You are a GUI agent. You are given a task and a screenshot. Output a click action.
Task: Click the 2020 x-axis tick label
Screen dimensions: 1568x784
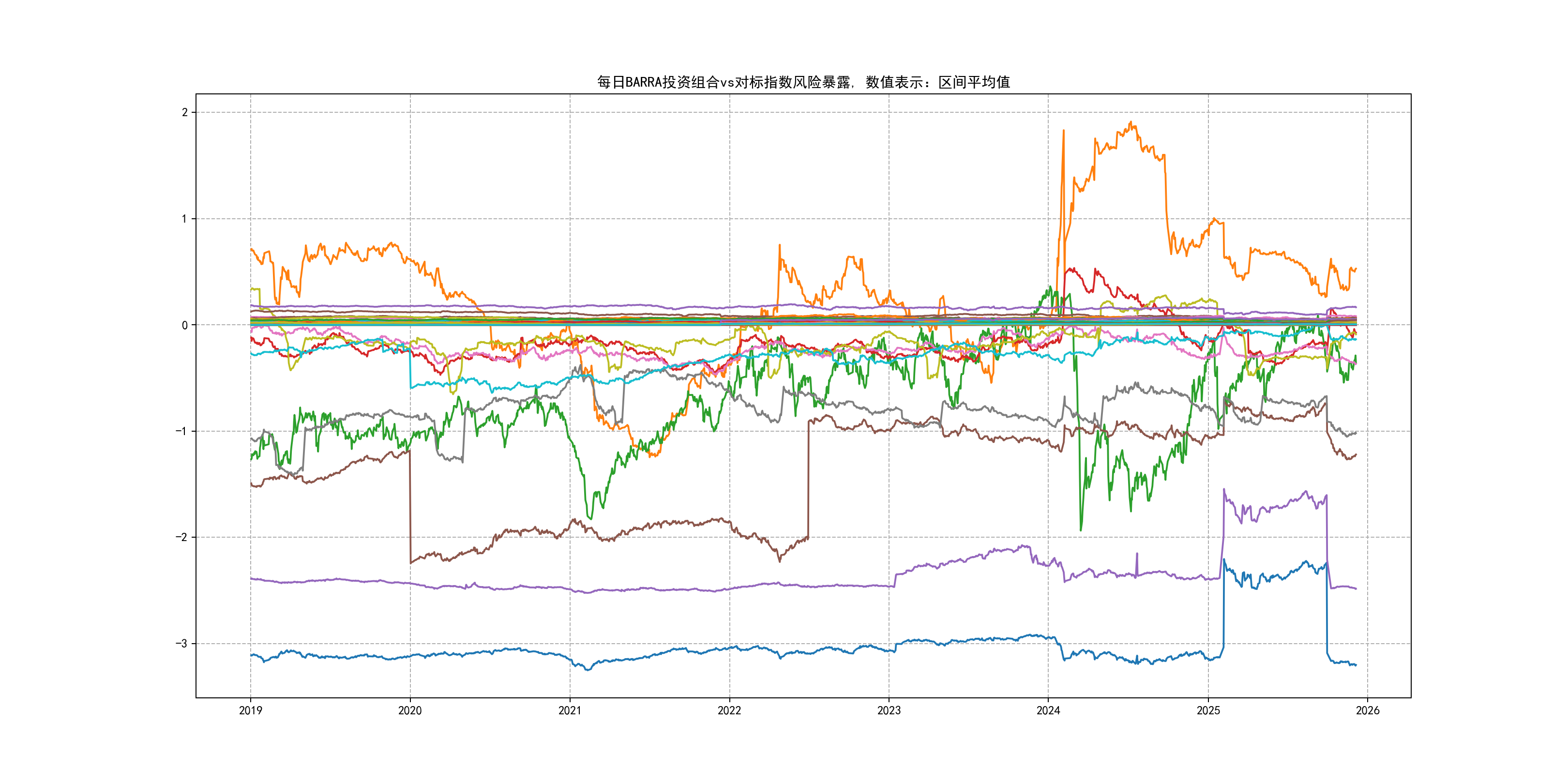click(x=409, y=710)
